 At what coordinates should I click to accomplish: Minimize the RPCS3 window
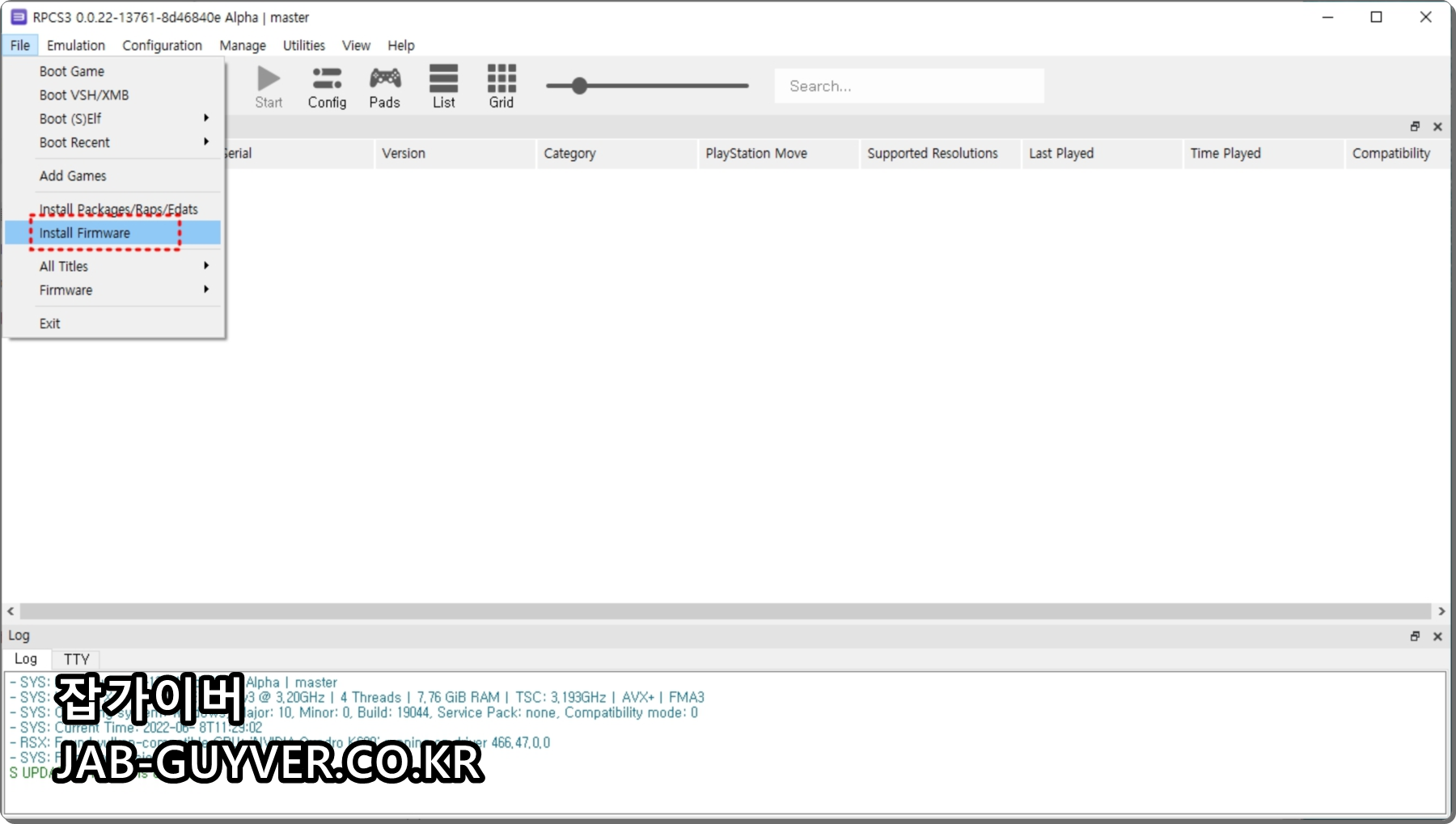pyautogui.click(x=1327, y=17)
